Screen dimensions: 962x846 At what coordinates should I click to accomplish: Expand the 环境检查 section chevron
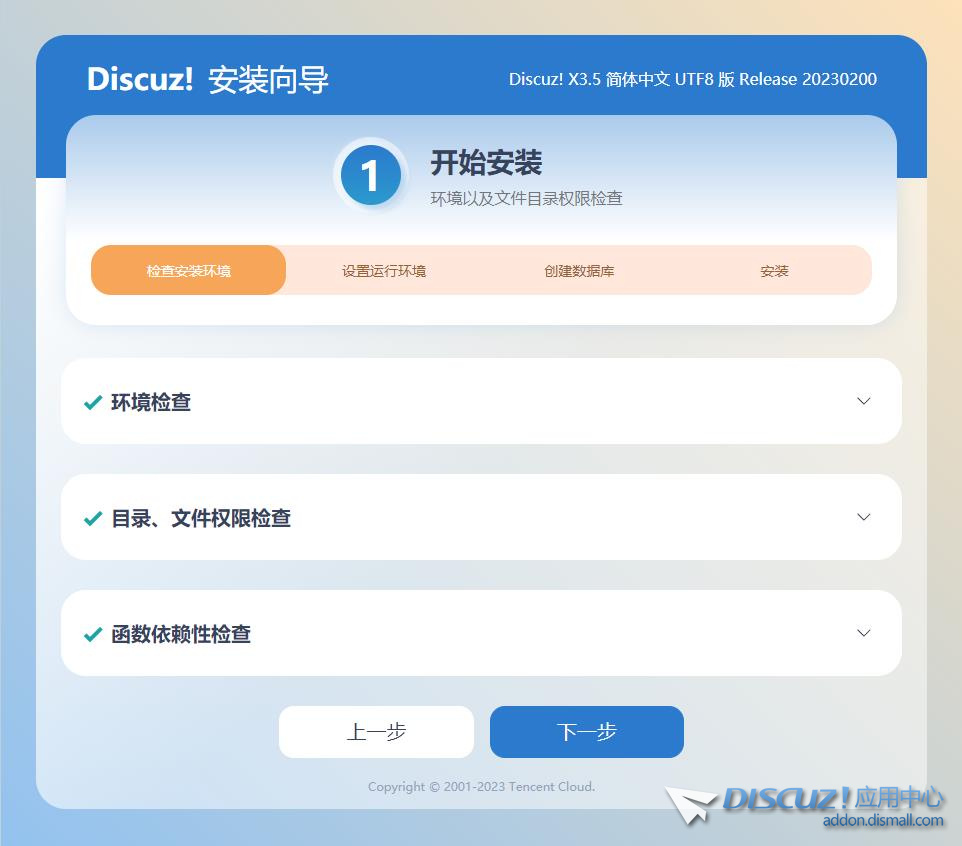[x=864, y=401]
